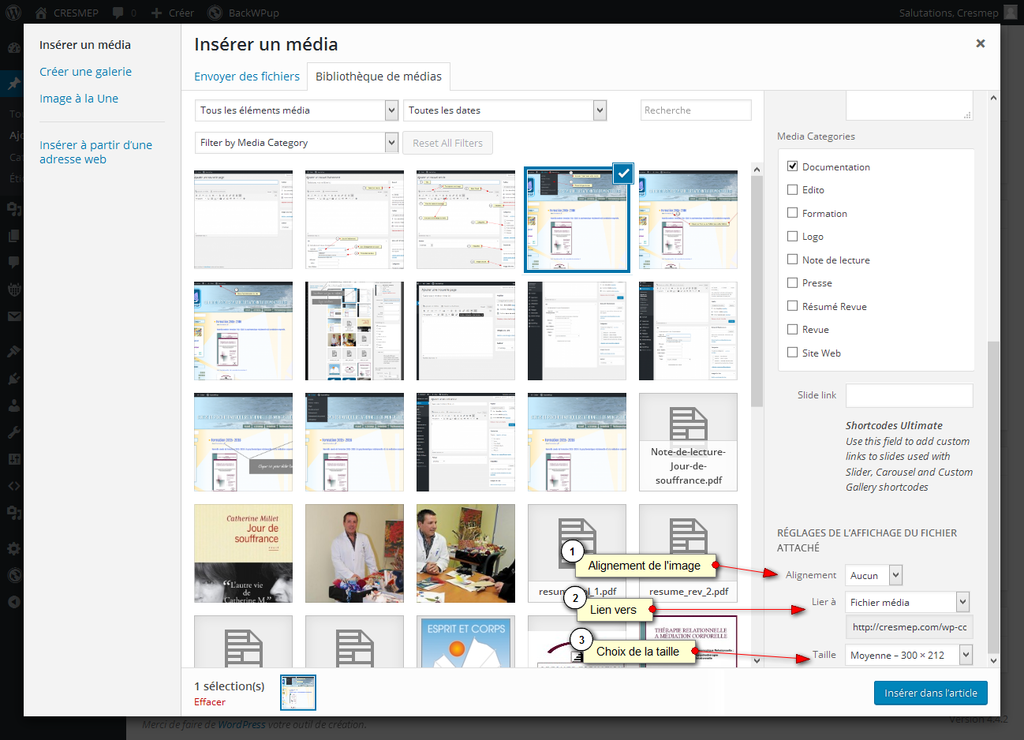
Task: Choose Image à la Une
Action: click(x=79, y=99)
